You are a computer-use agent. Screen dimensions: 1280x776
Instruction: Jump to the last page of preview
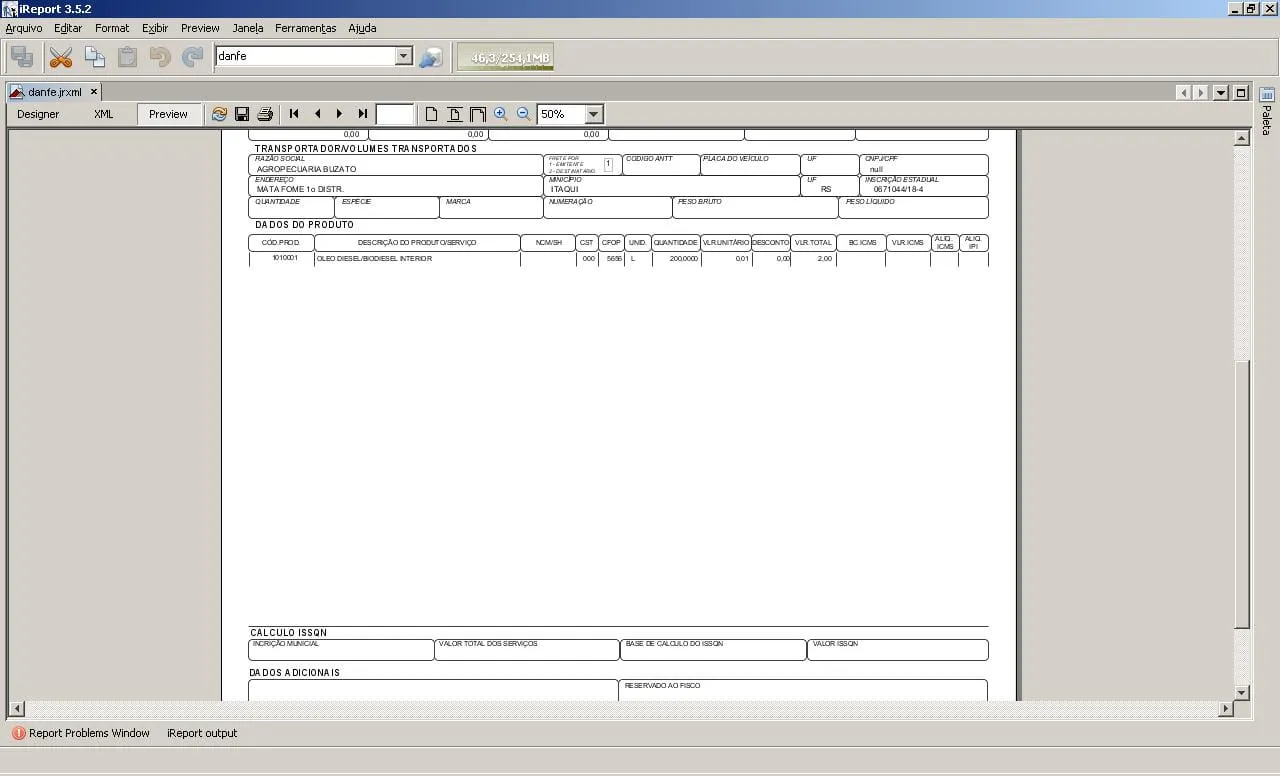click(363, 114)
